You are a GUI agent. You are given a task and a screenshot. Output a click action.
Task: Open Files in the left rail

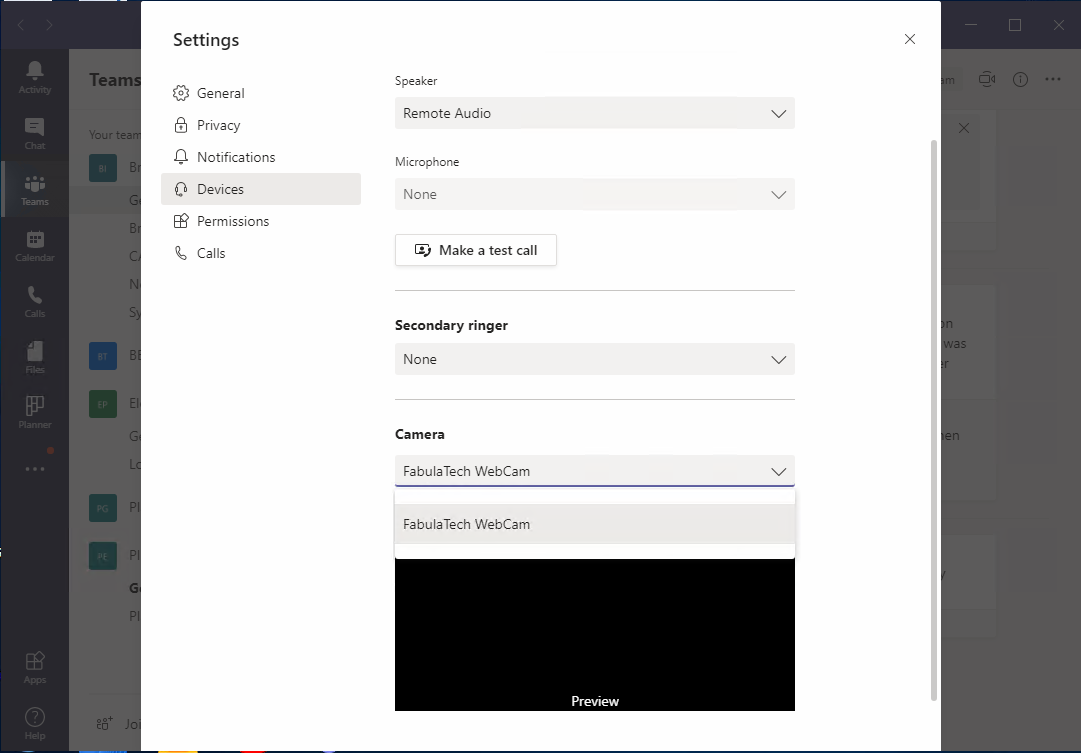(x=34, y=357)
